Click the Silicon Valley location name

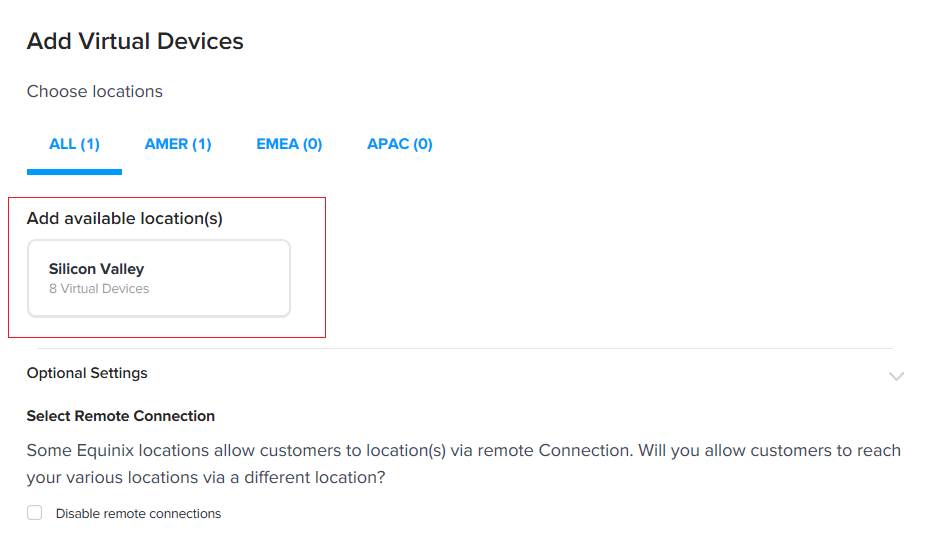pos(96,269)
